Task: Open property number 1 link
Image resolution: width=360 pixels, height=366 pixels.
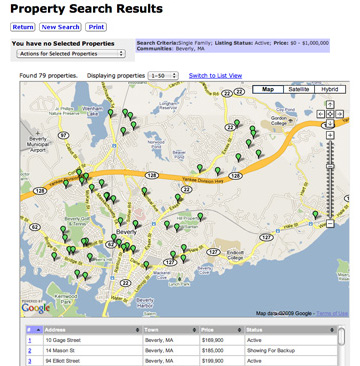Action: pos(29,340)
